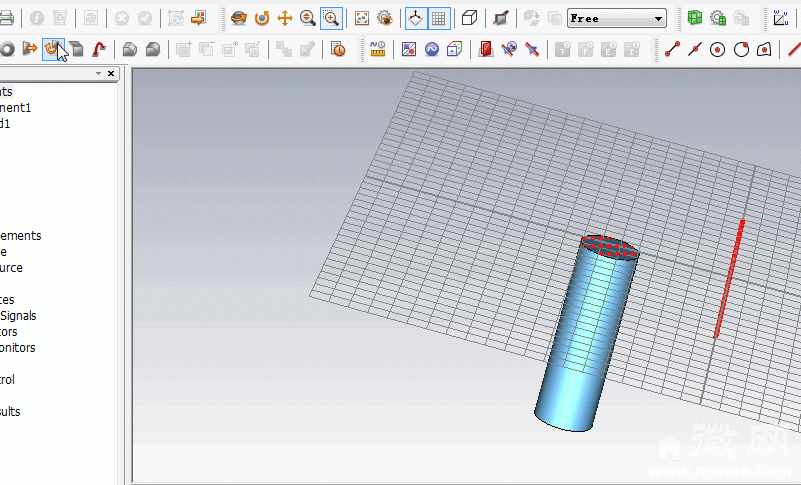Open the Units ruler icon
The width and height of the screenshot is (801, 485).
click(x=378, y=50)
